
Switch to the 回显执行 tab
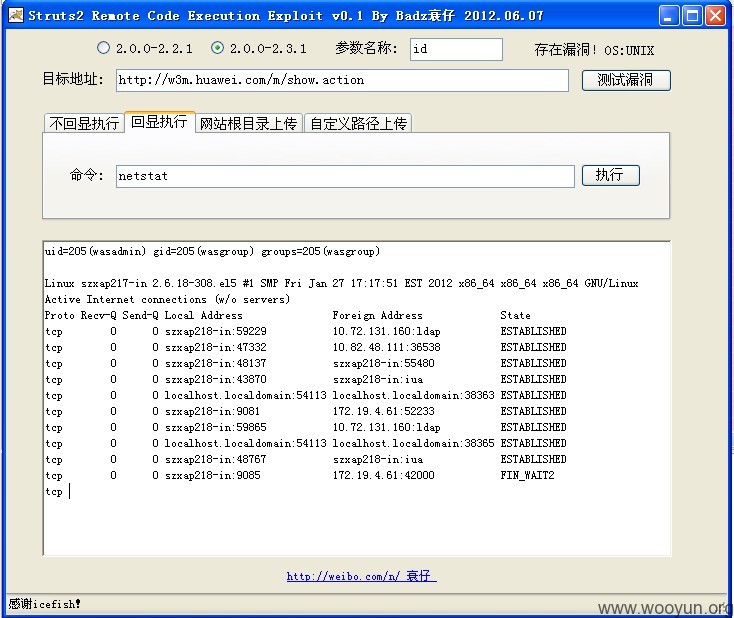pyautogui.click(x=159, y=122)
